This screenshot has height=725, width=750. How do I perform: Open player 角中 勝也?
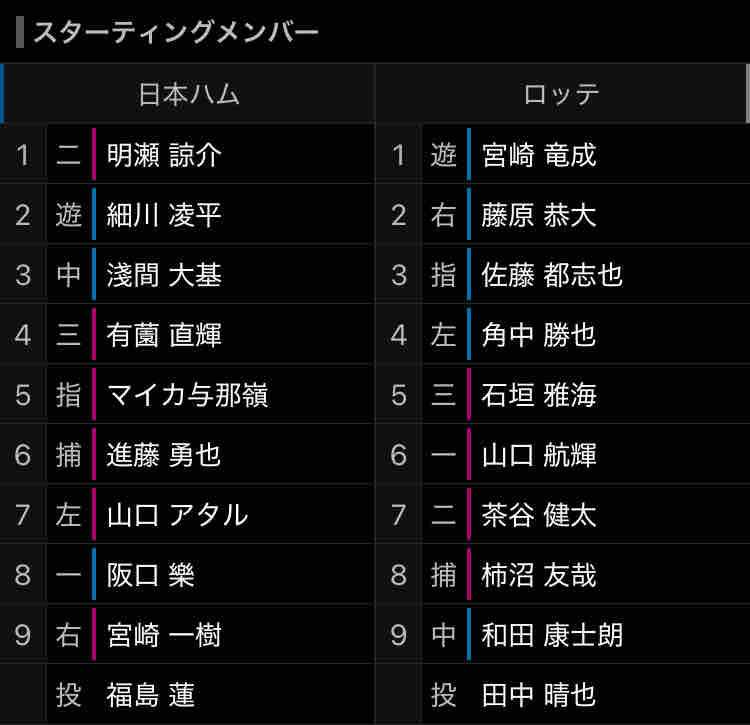pyautogui.click(x=539, y=335)
